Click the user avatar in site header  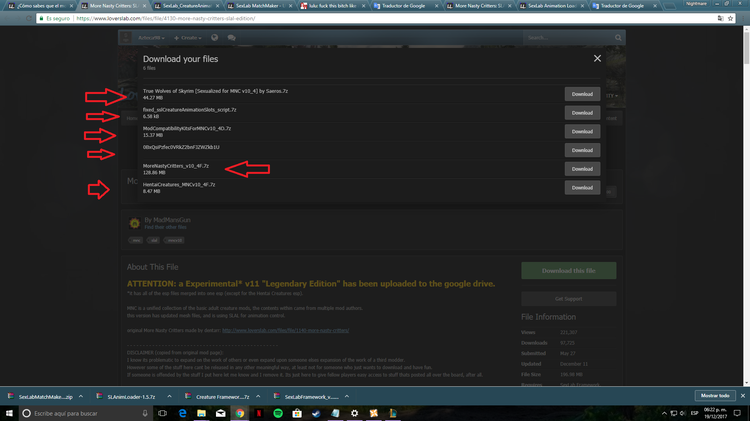126,38
